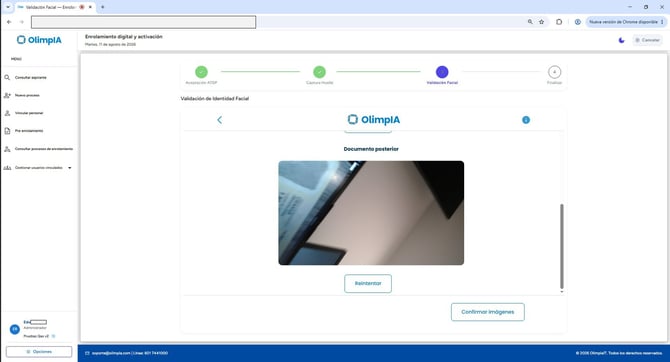Click the Captura Huella completed step circle
Image resolution: width=670 pixels, height=362 pixels.
click(319, 72)
